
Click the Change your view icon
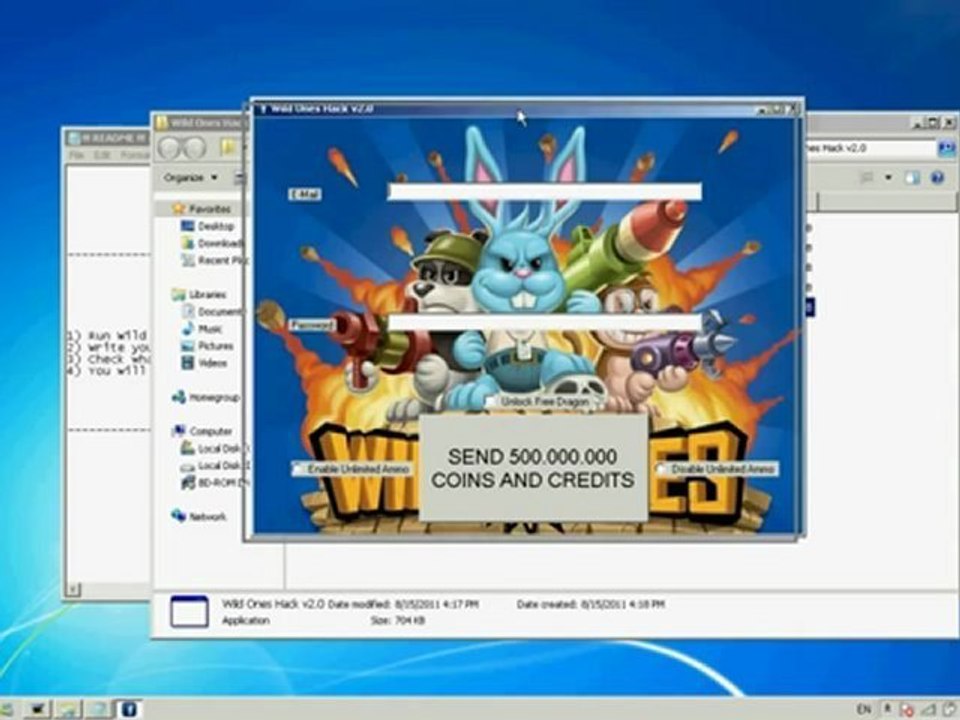coord(866,178)
